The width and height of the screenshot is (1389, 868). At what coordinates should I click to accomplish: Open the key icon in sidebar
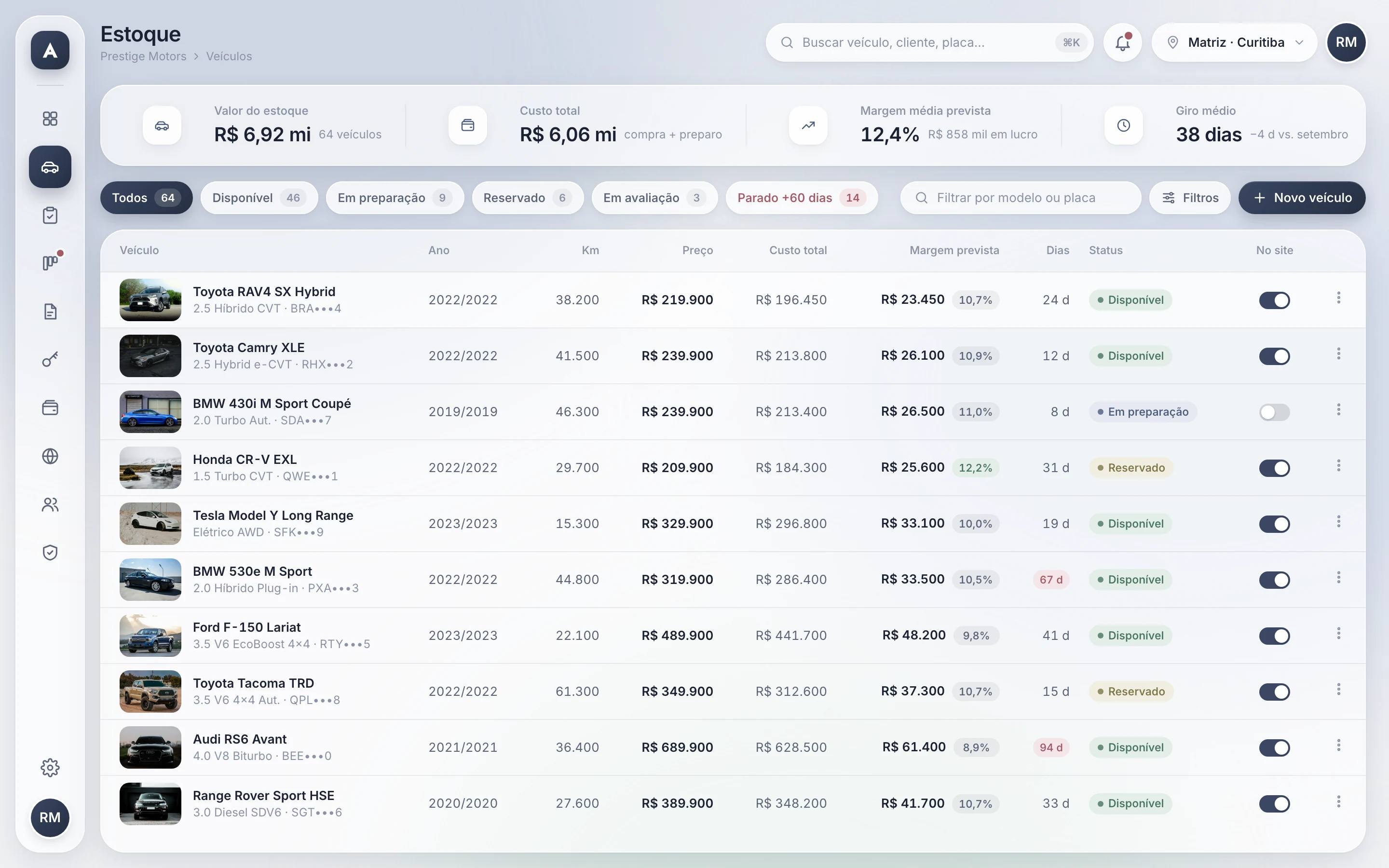pyautogui.click(x=50, y=360)
